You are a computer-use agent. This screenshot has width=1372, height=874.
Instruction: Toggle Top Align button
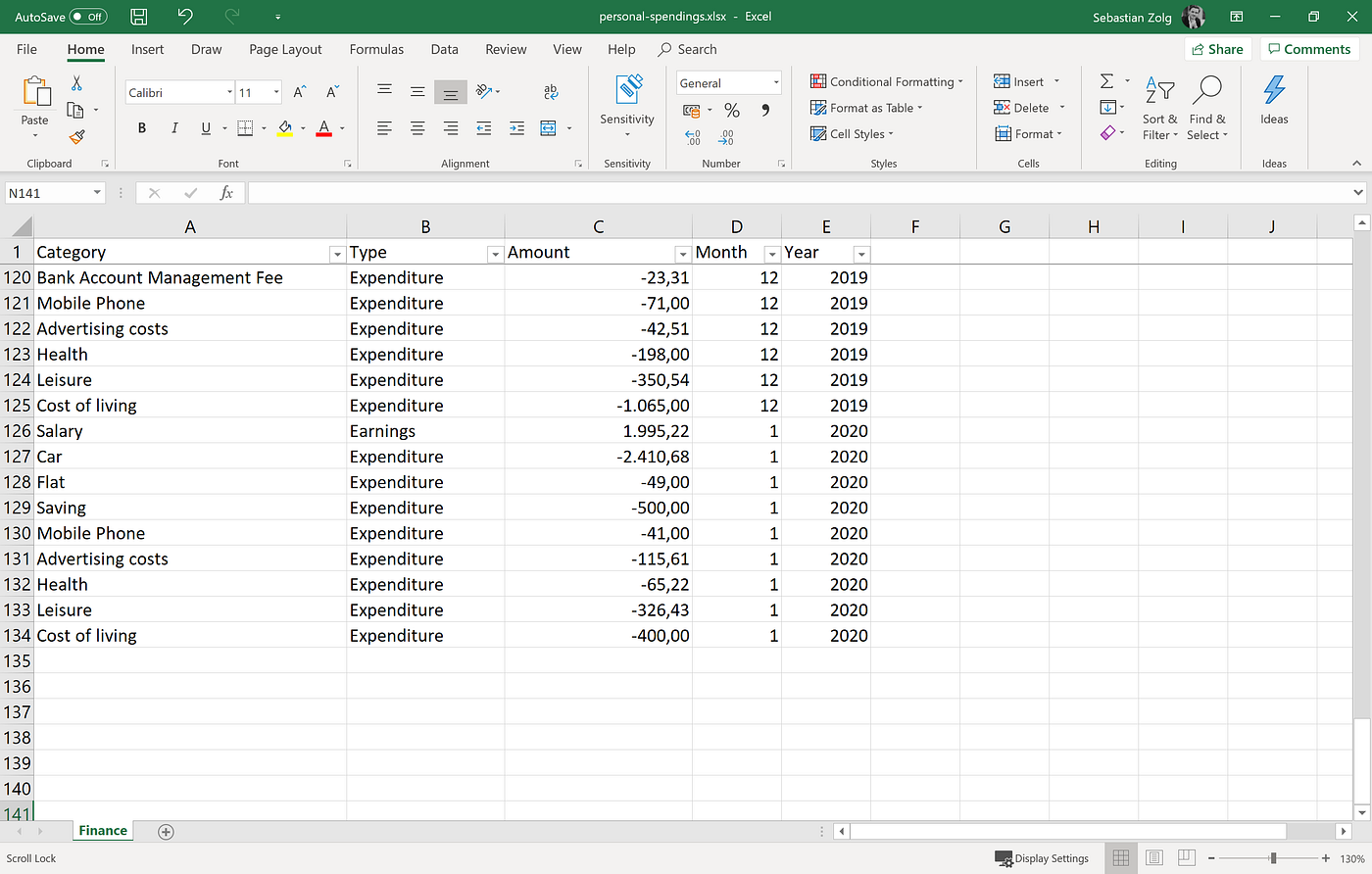[384, 90]
